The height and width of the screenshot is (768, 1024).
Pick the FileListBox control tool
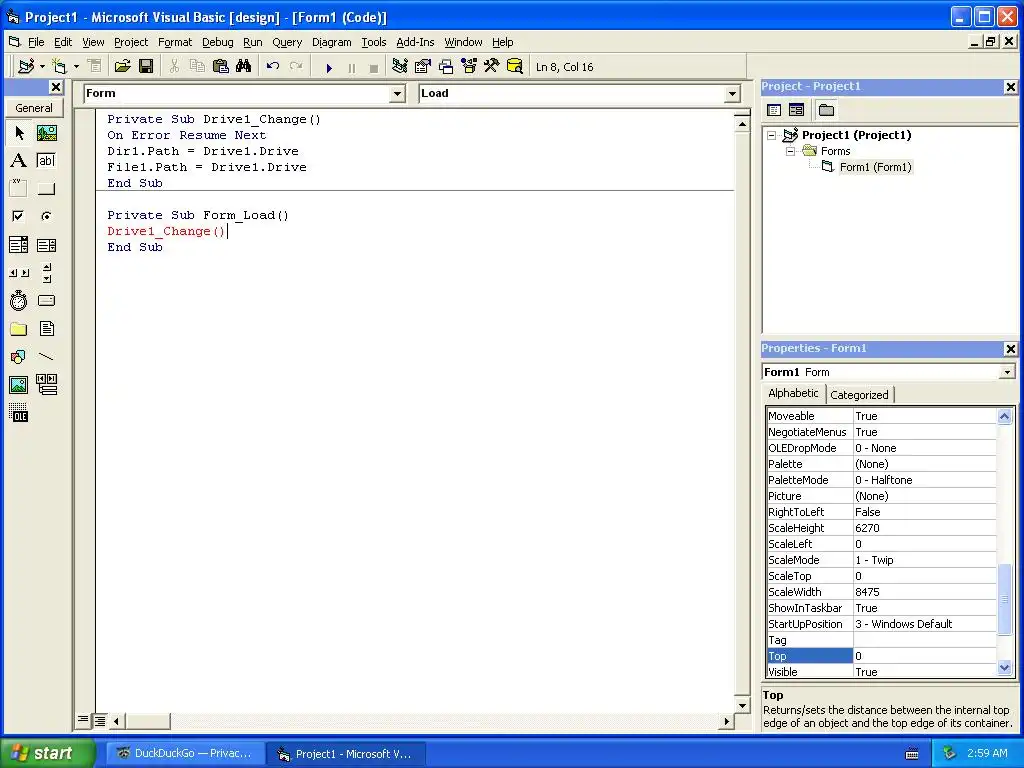[46, 328]
